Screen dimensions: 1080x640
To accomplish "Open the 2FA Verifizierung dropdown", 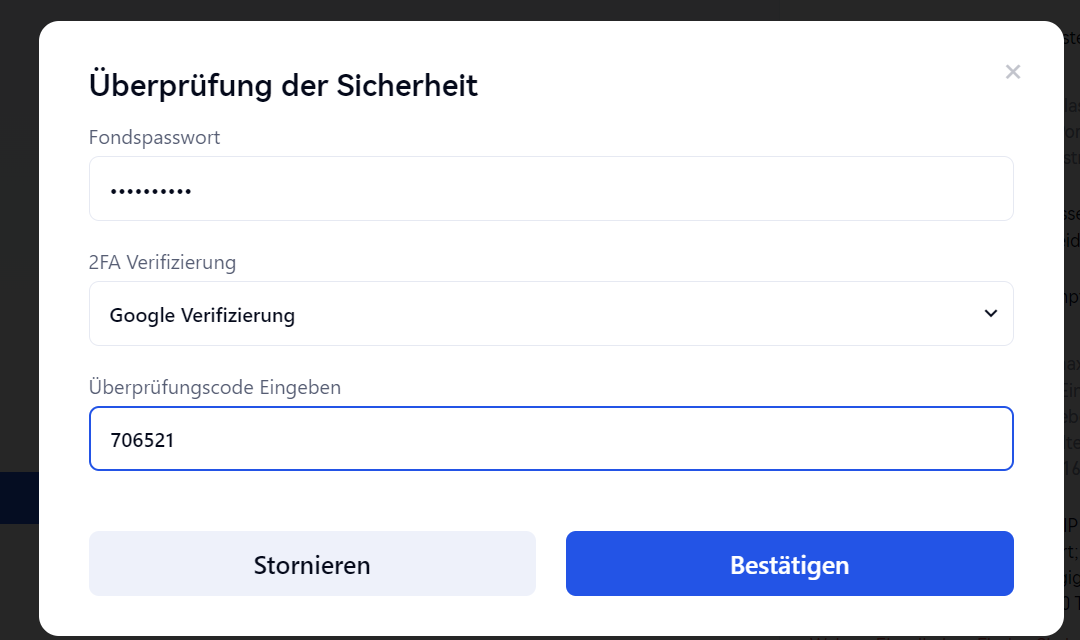I will pyautogui.click(x=550, y=314).
